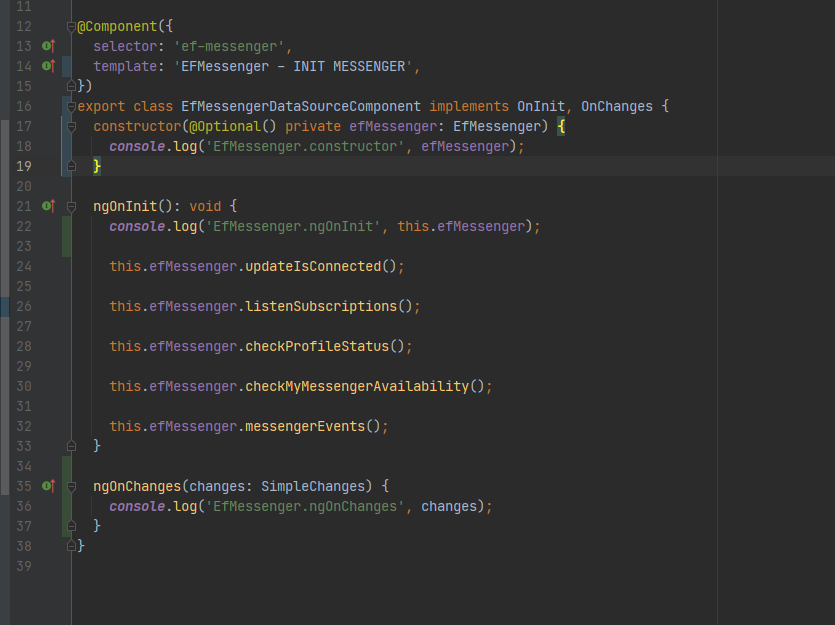Click the updateIsConnected method call
Image resolution: width=835 pixels, height=625 pixels.
(313, 266)
